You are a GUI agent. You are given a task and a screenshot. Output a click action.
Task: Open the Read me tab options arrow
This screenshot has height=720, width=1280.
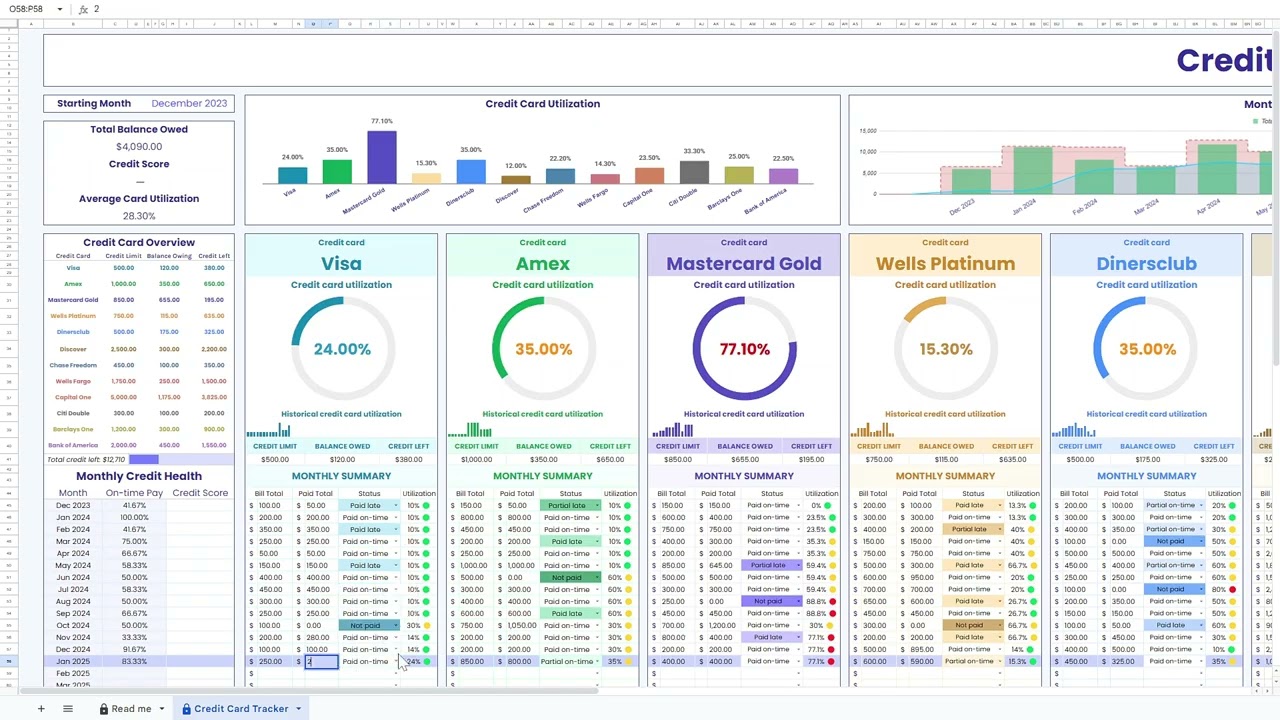tap(161, 709)
